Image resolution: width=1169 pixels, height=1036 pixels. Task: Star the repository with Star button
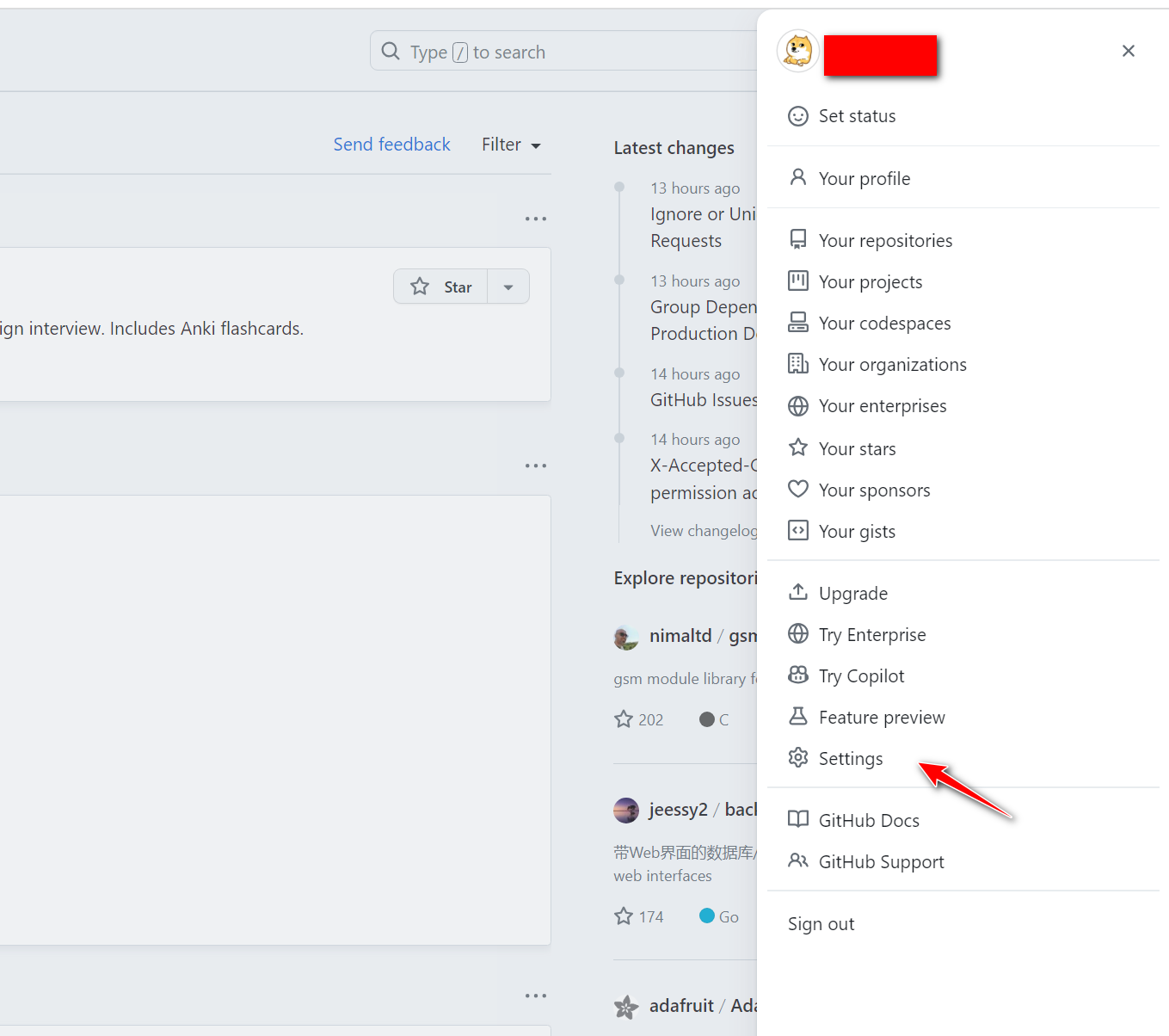[x=441, y=287]
